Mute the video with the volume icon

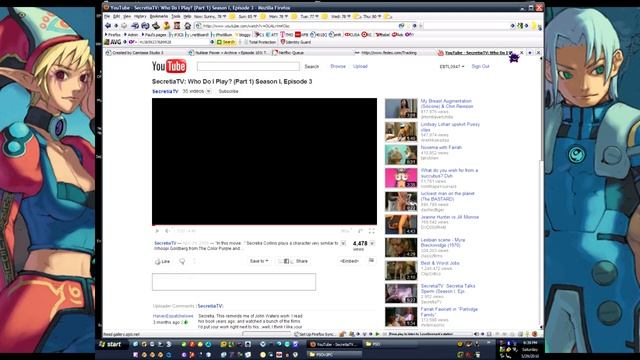pyautogui.click(x=167, y=231)
